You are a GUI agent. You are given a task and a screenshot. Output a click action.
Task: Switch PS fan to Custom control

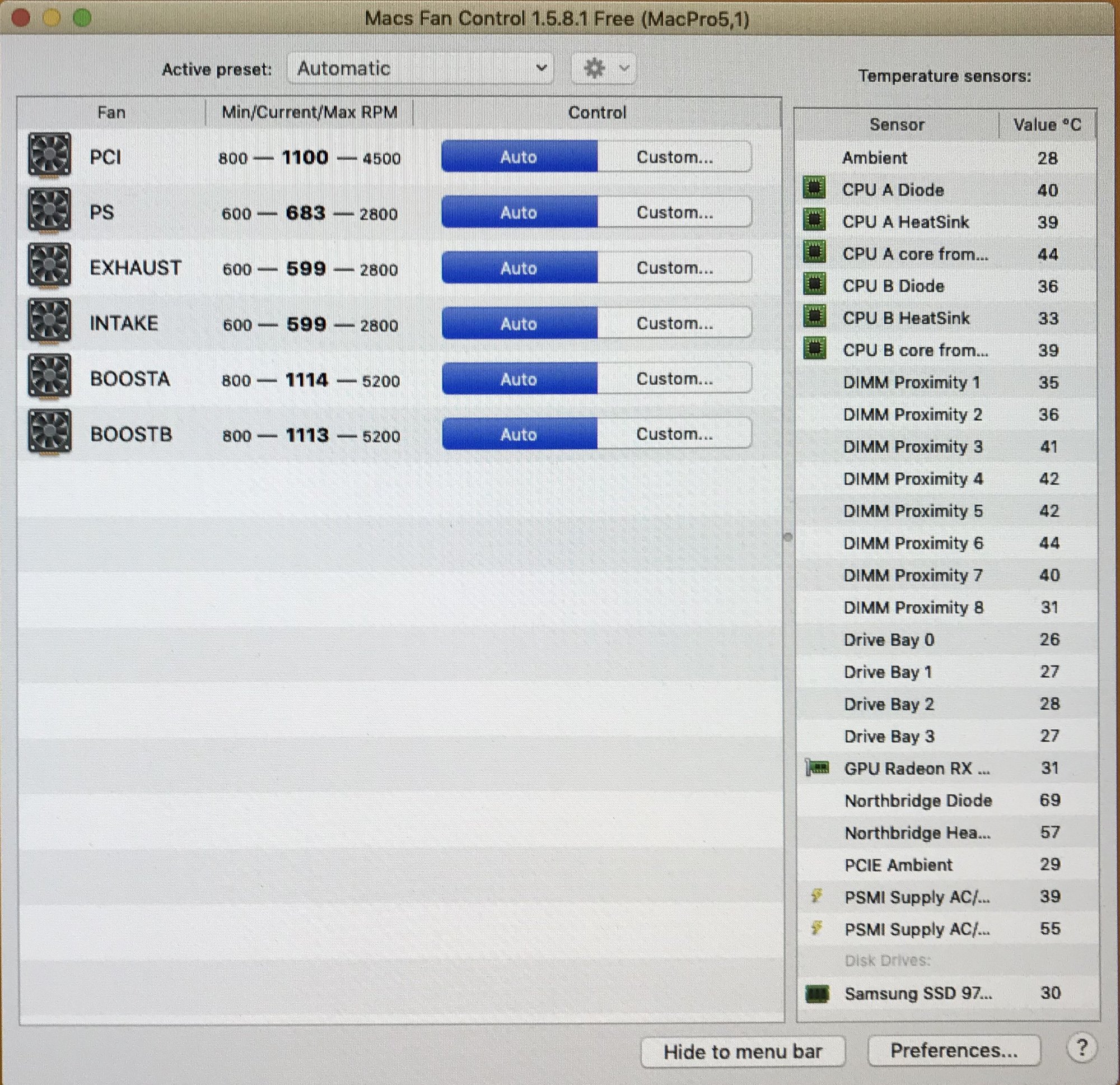674,213
